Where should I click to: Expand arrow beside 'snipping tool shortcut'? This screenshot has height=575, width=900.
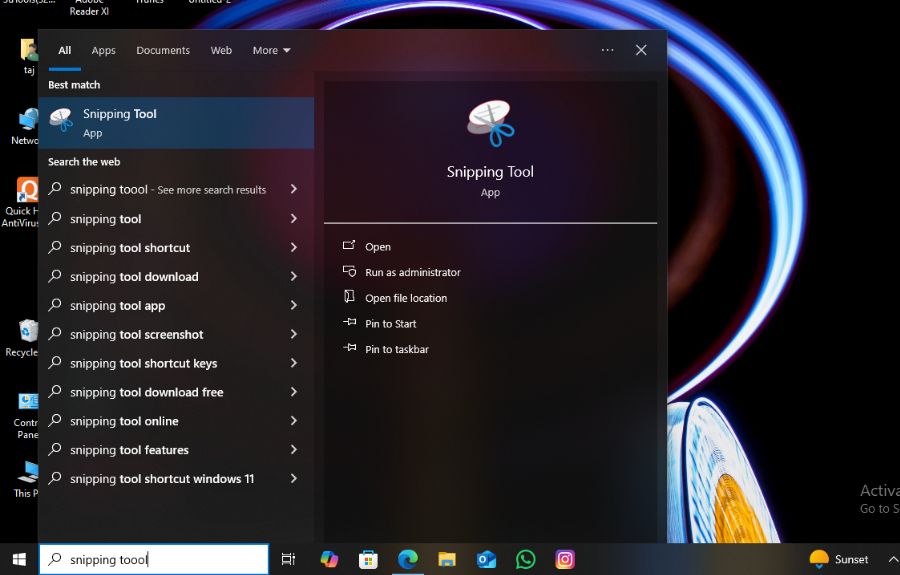[293, 247]
